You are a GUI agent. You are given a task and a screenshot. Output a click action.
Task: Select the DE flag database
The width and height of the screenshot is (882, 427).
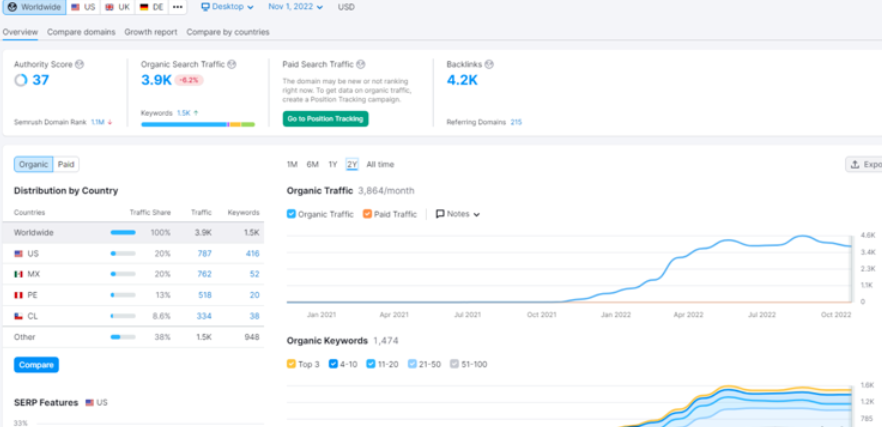pos(151,7)
